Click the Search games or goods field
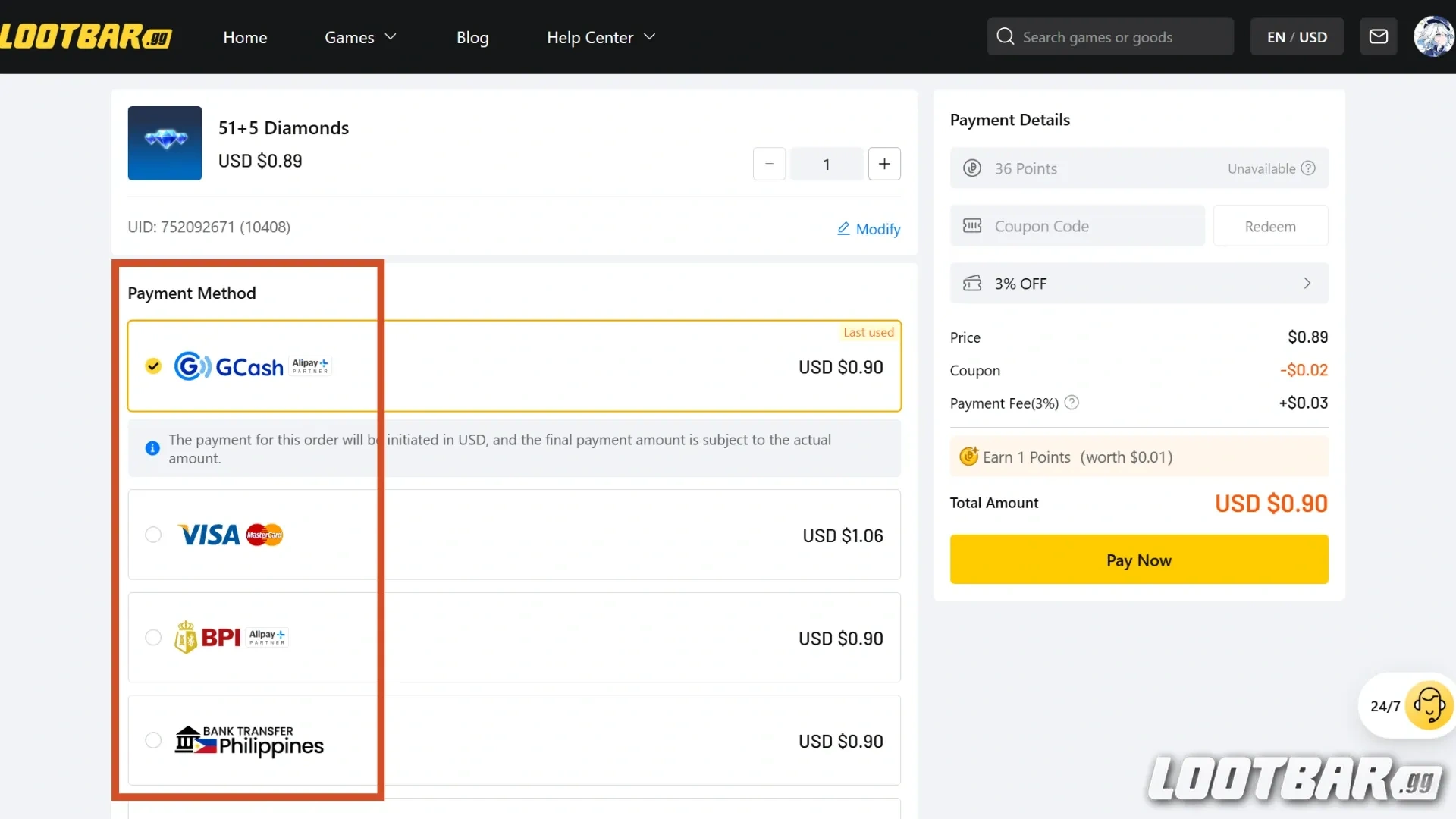 pyautogui.click(x=1110, y=36)
